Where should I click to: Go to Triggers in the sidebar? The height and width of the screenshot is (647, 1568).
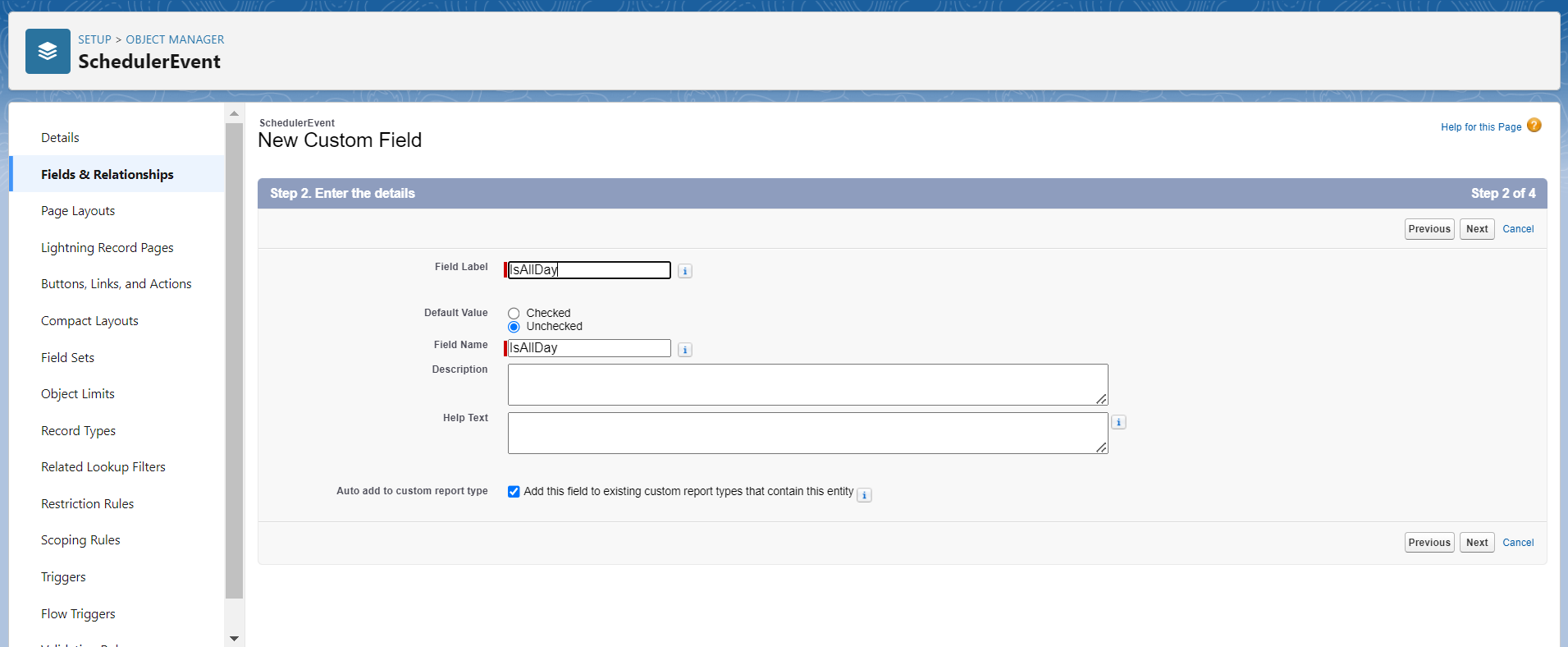coord(63,577)
